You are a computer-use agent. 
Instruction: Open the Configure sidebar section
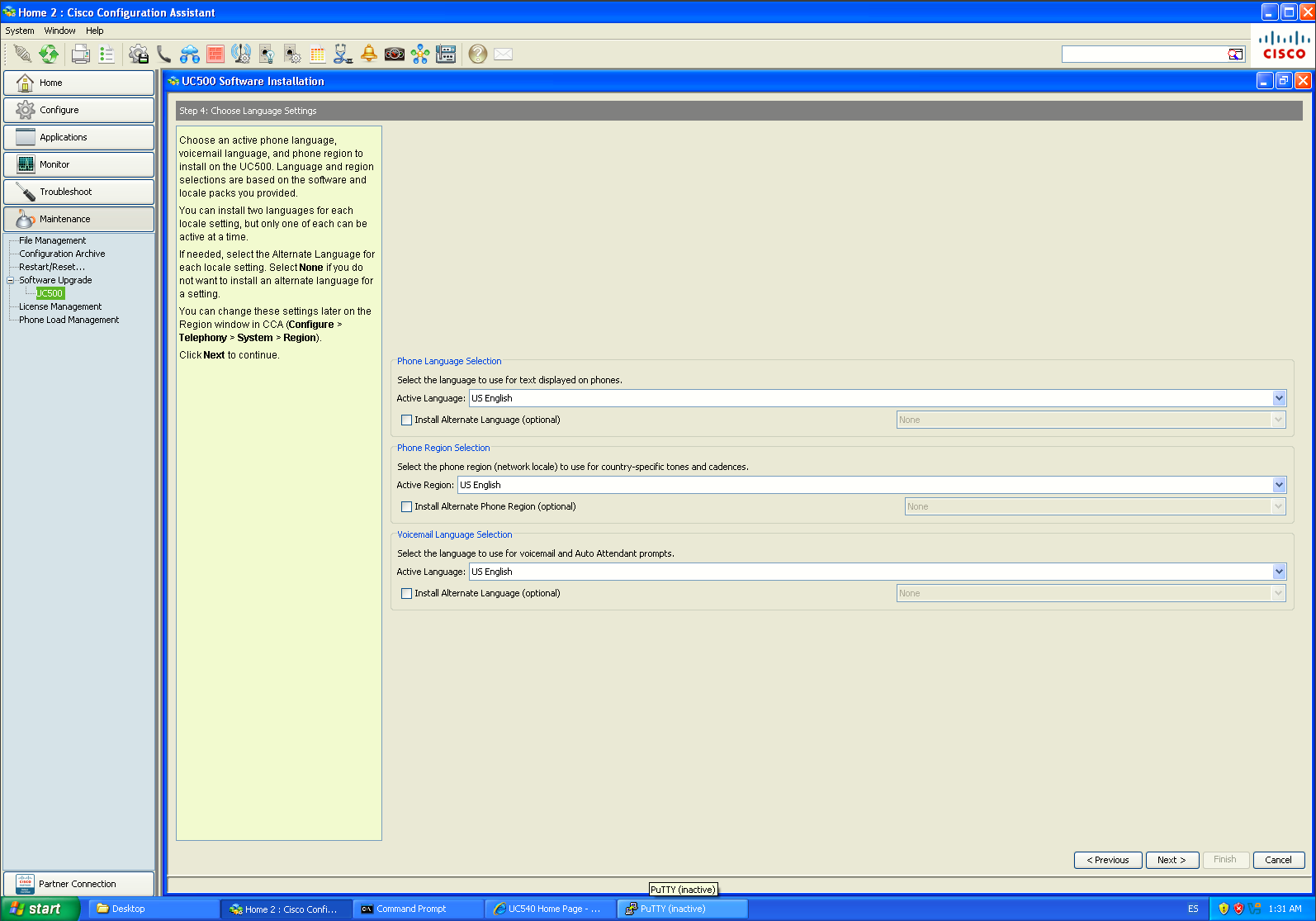pos(78,110)
